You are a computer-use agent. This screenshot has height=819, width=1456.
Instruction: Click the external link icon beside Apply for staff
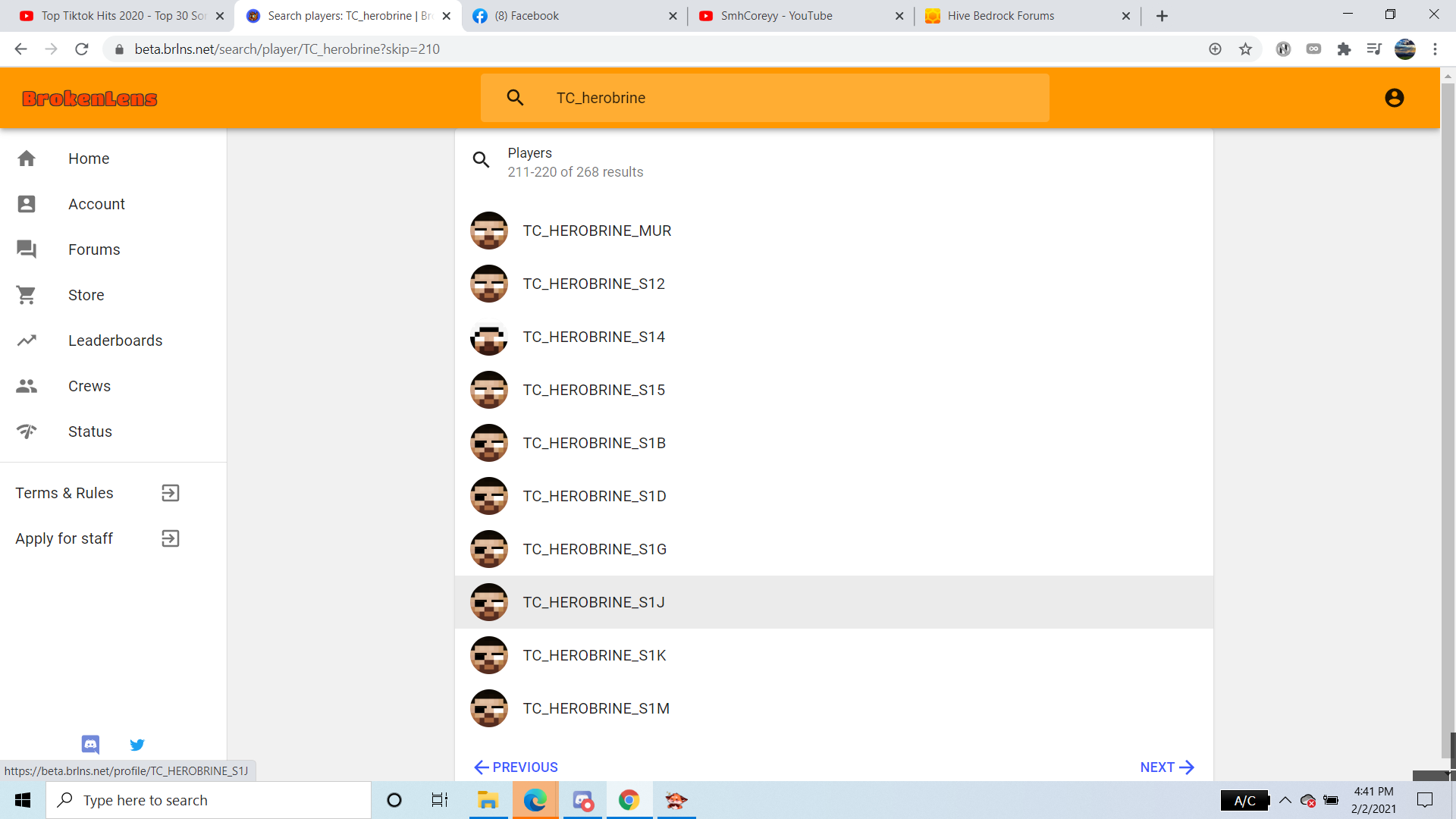(x=171, y=538)
